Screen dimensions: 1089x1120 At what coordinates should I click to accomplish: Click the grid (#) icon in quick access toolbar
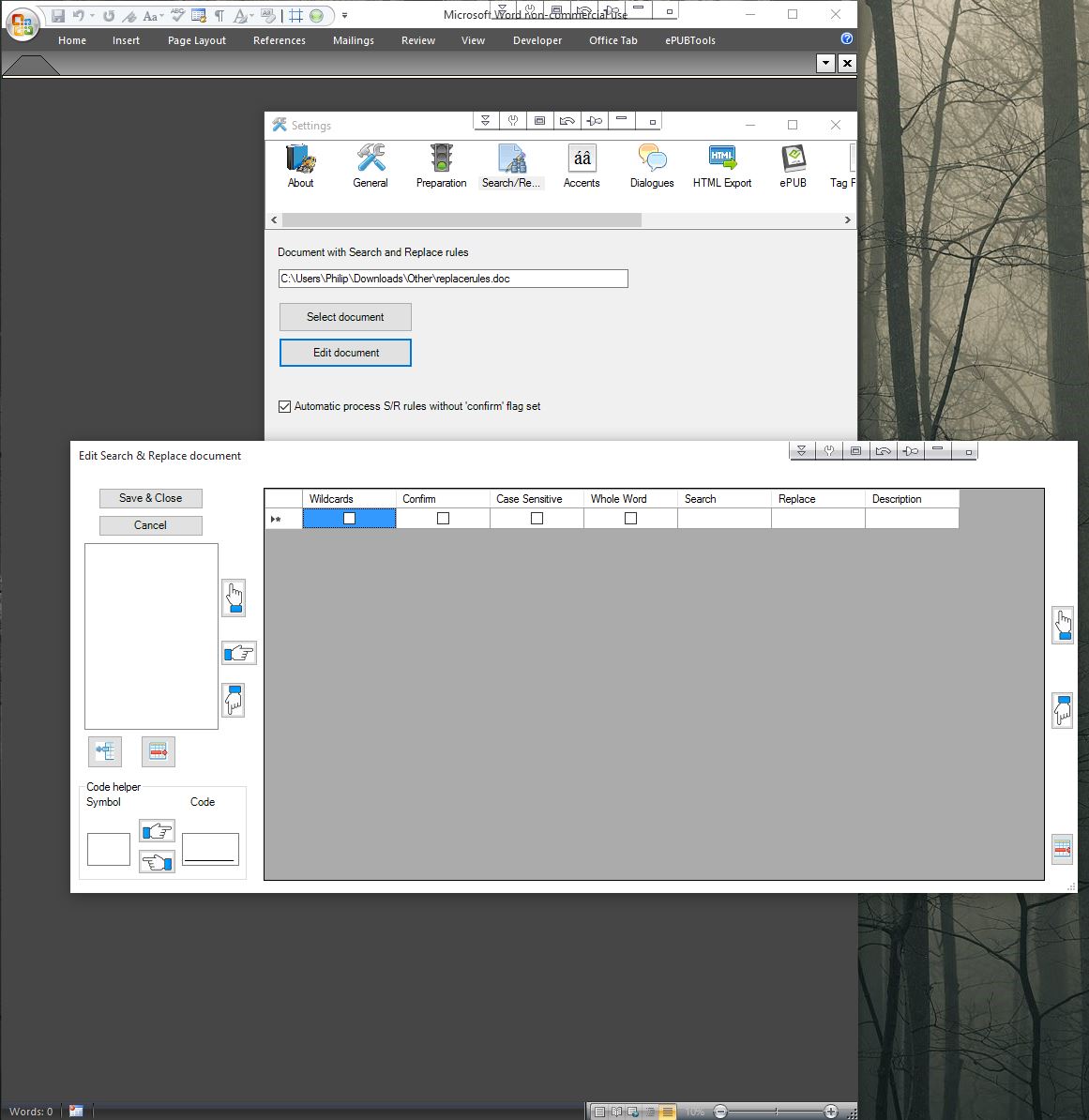[x=295, y=15]
